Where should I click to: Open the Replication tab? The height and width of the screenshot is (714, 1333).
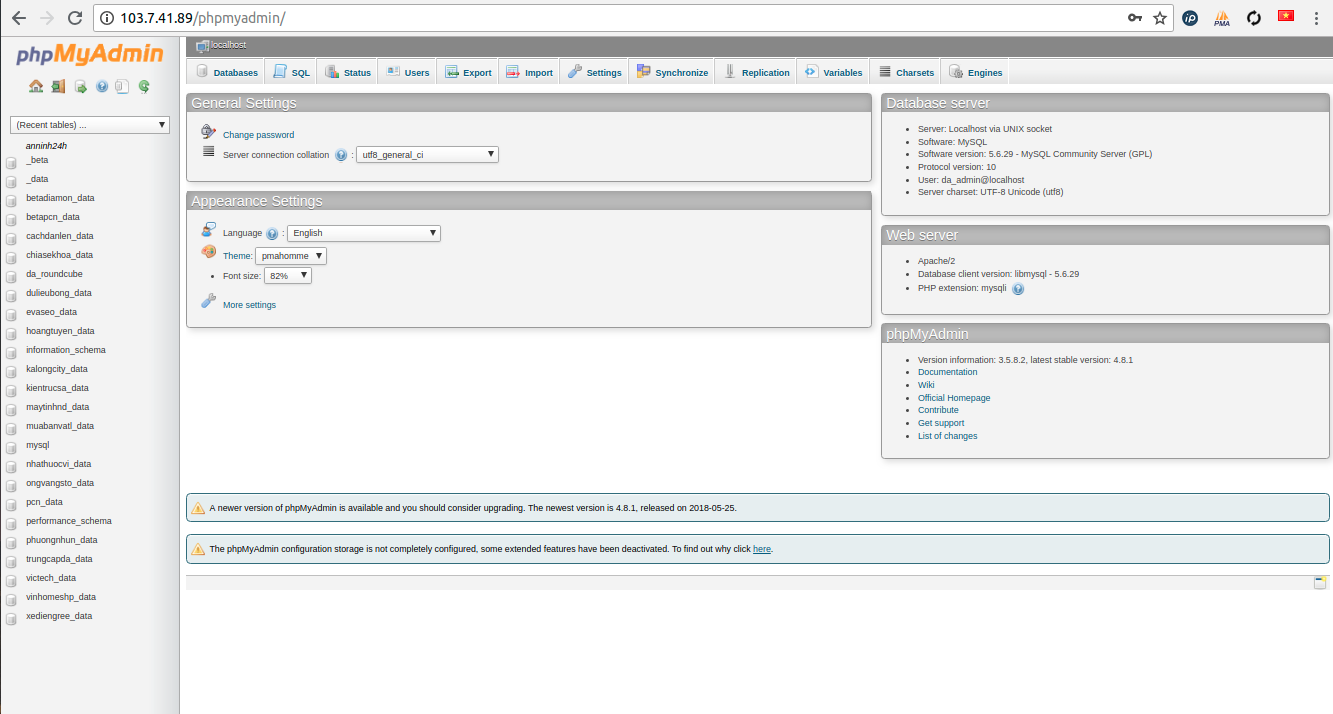pyautogui.click(x=757, y=72)
